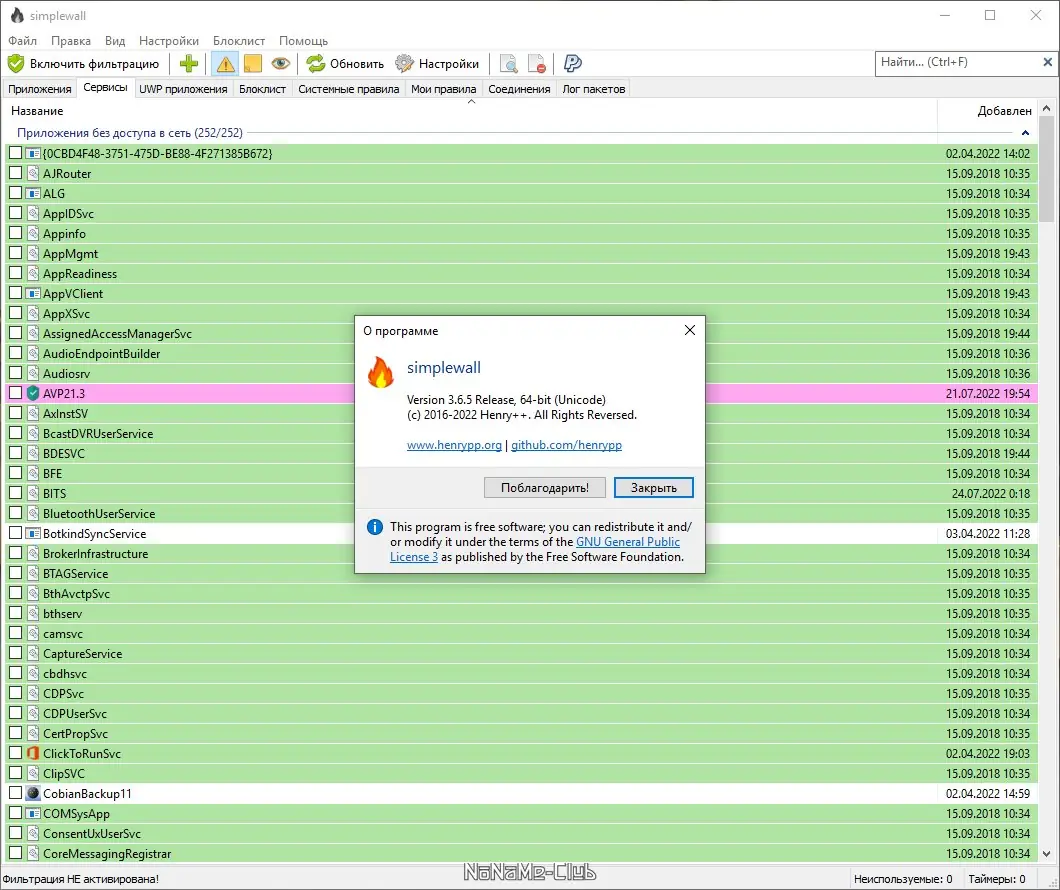
Task: Open the Лог пакетов tab
Action: (x=594, y=89)
